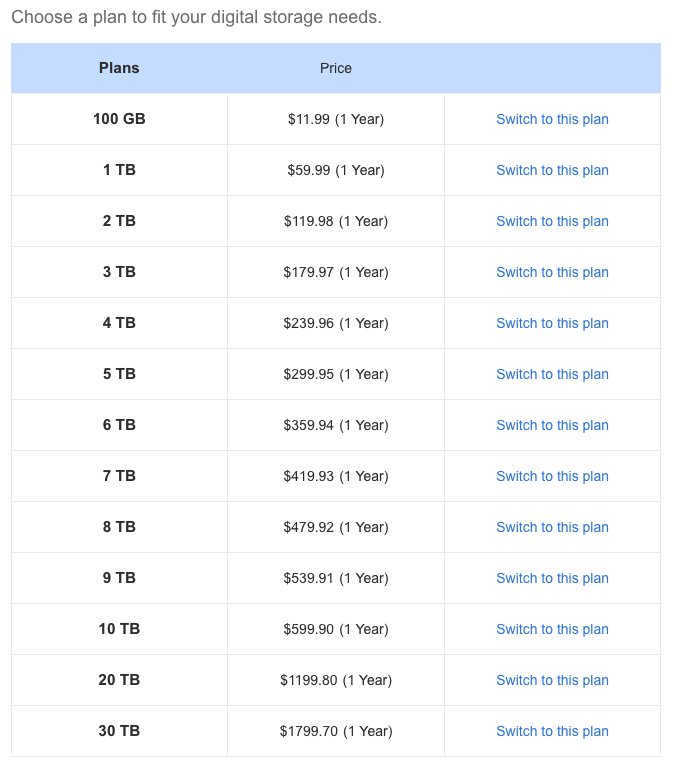This screenshot has height=769, width=677.
Task: Click the Price column header
Action: tap(336, 68)
